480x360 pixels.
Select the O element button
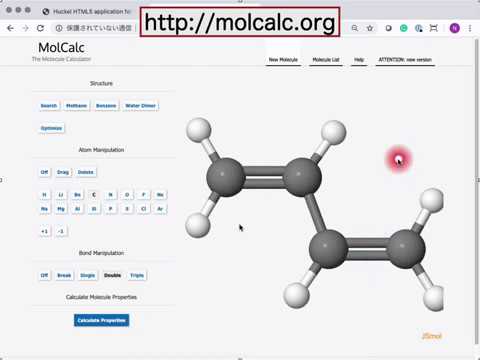(x=127, y=195)
